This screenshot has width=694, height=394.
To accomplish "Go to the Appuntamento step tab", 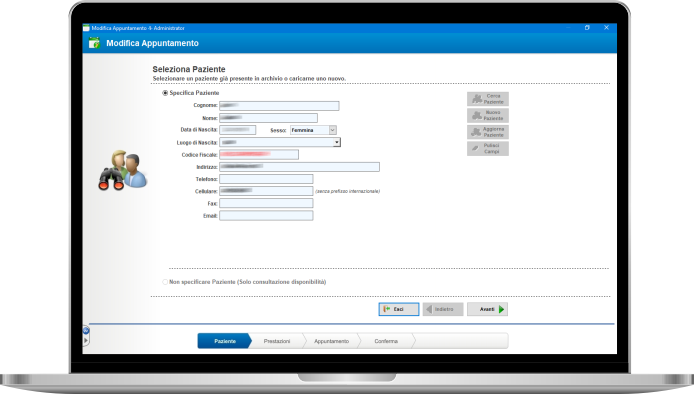I will point(332,341).
